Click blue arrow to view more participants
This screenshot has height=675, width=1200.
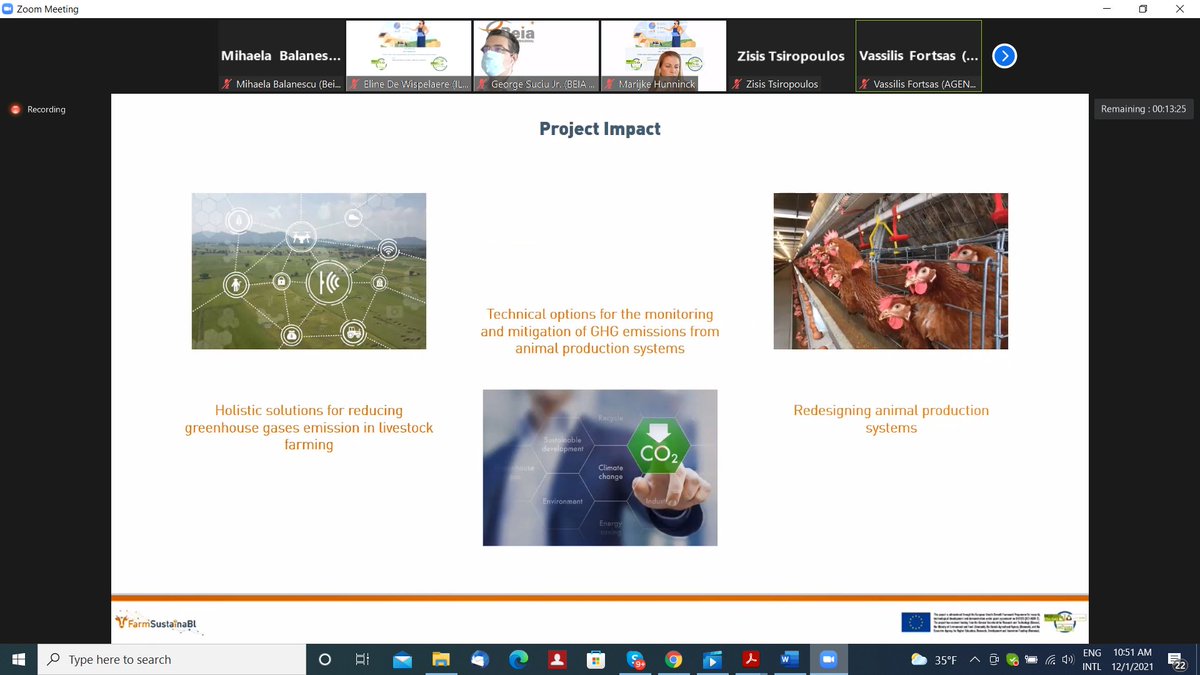pyautogui.click(x=1004, y=56)
